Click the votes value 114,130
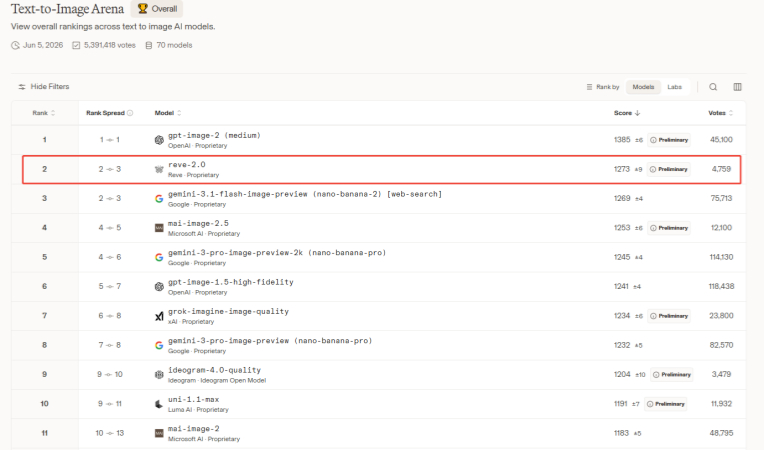764x450 pixels. 721,257
